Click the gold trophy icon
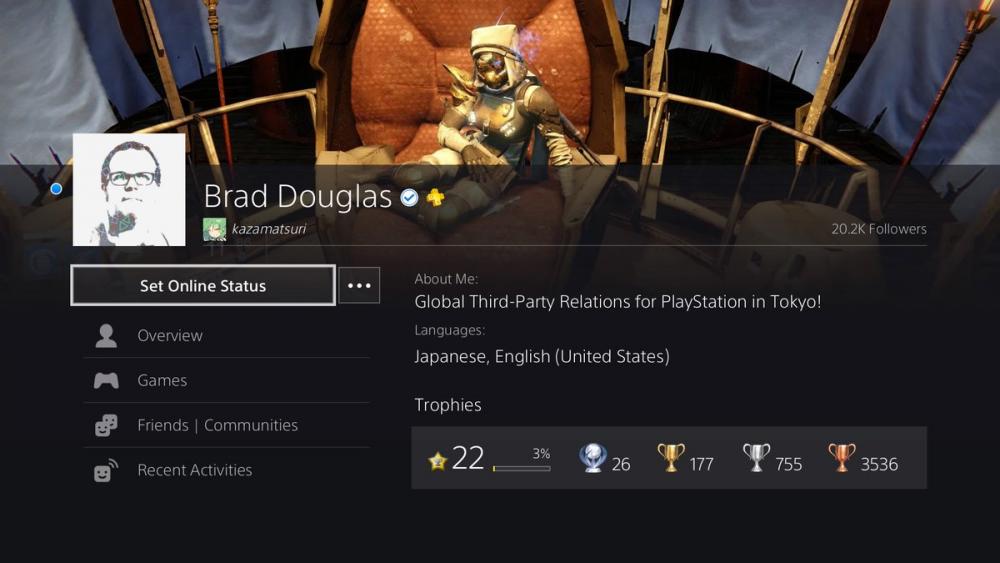This screenshot has height=563, width=1000. point(671,458)
